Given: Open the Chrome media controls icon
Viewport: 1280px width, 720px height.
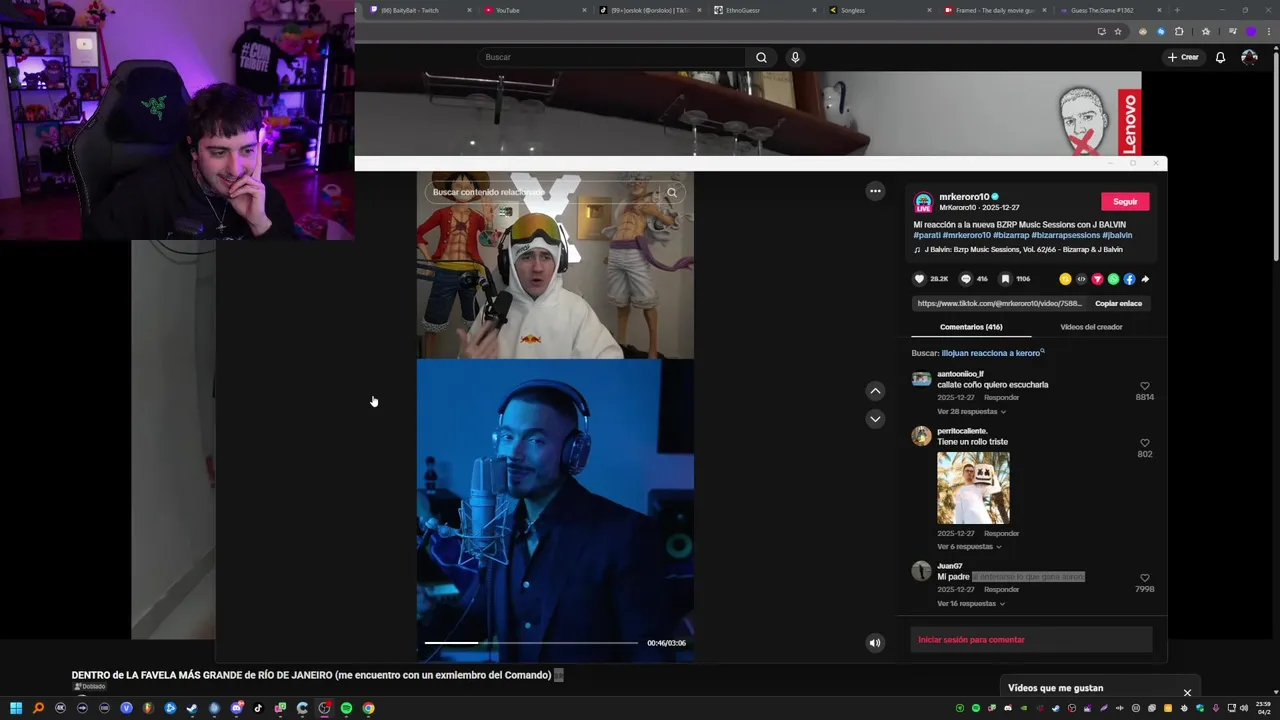Looking at the screenshot, I should tap(1232, 31).
